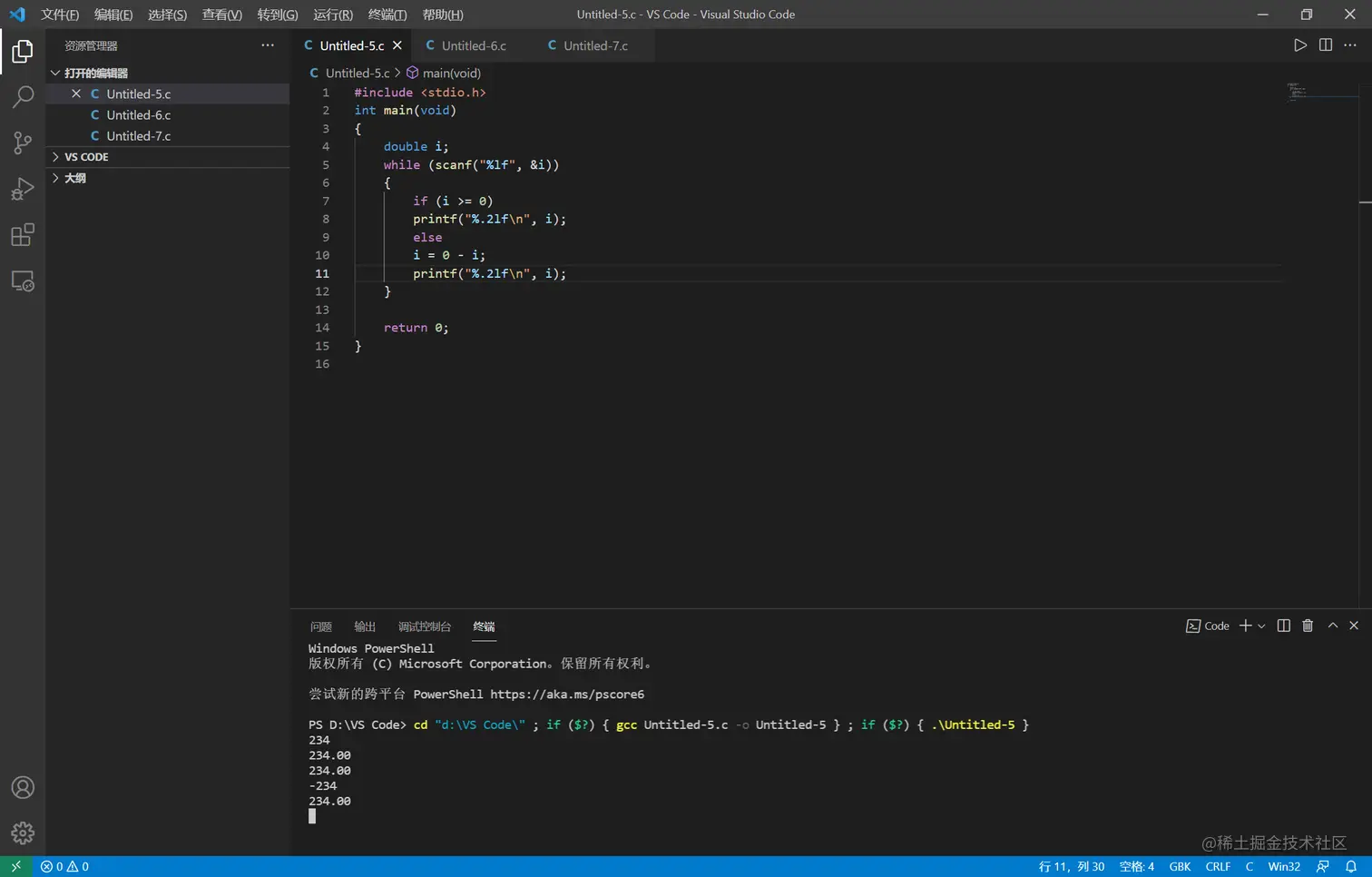Viewport: 1372px width, 877px height.
Task: Open the Remote Explorer view
Action: coord(23,281)
